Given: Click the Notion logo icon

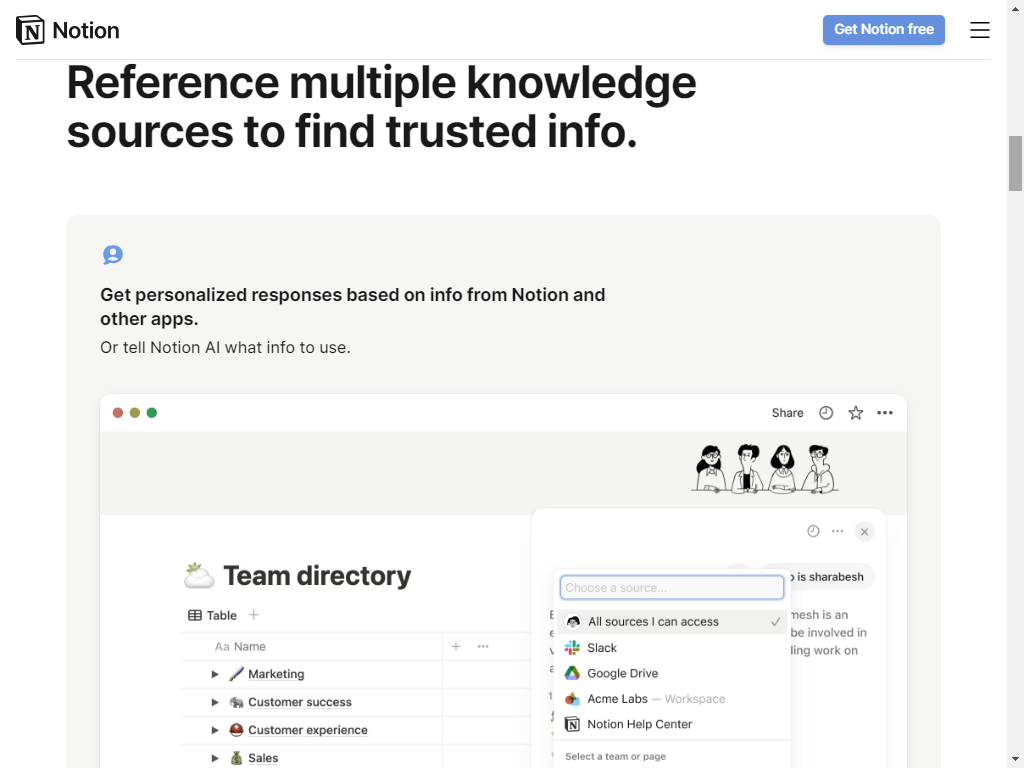Looking at the screenshot, I should [x=30, y=30].
